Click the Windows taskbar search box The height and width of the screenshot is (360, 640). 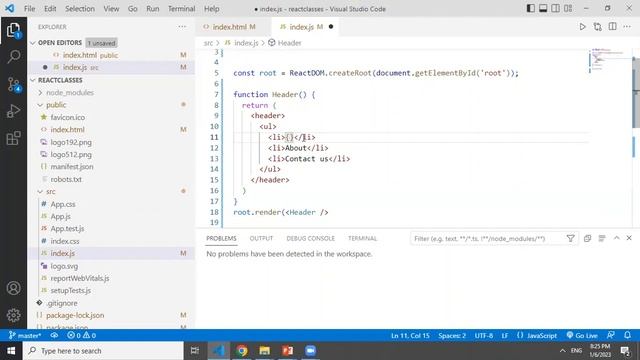click(x=103, y=351)
